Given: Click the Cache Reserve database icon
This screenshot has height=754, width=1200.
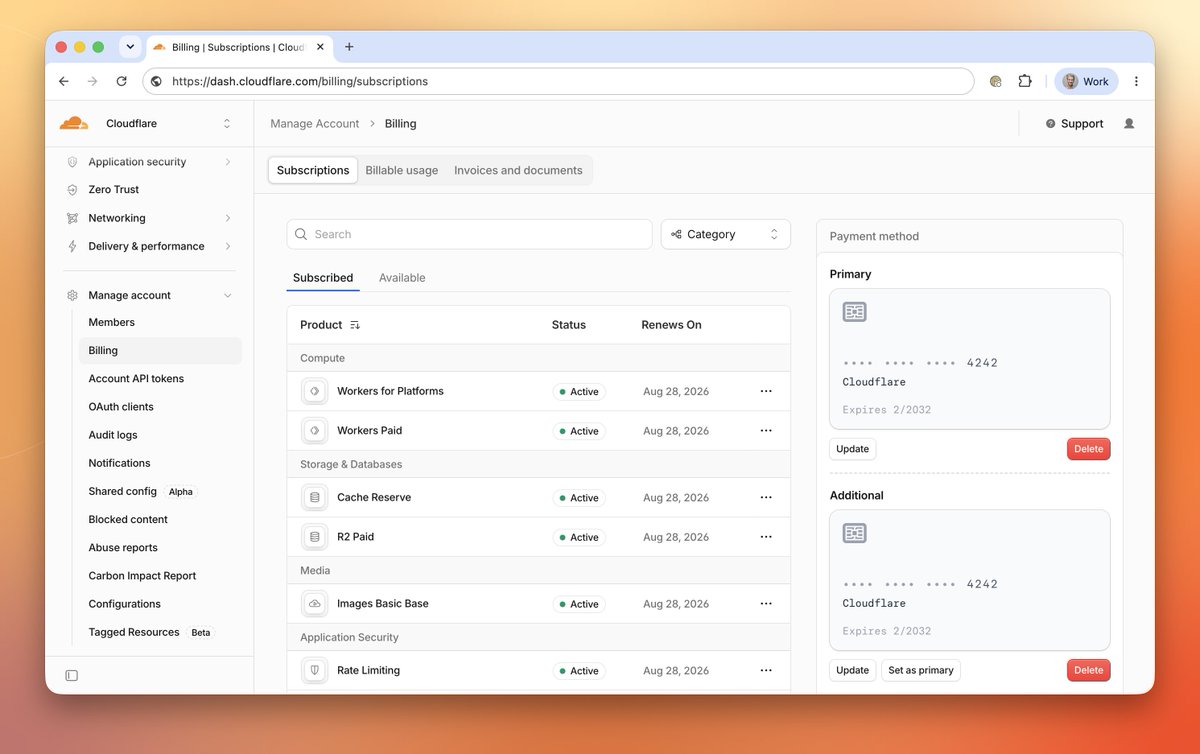Looking at the screenshot, I should pyautogui.click(x=315, y=497).
